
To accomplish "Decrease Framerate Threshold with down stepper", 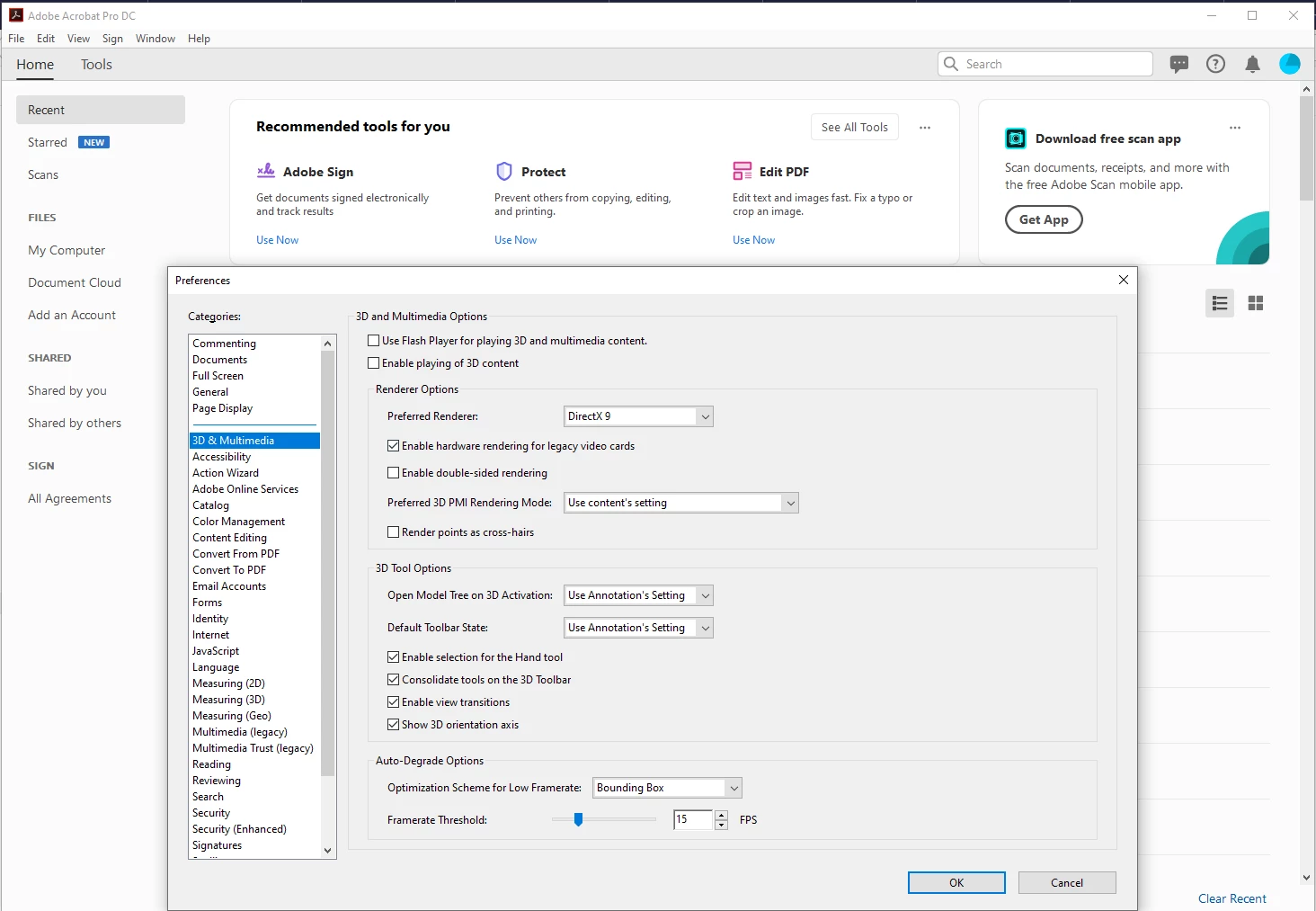I will [721, 825].
